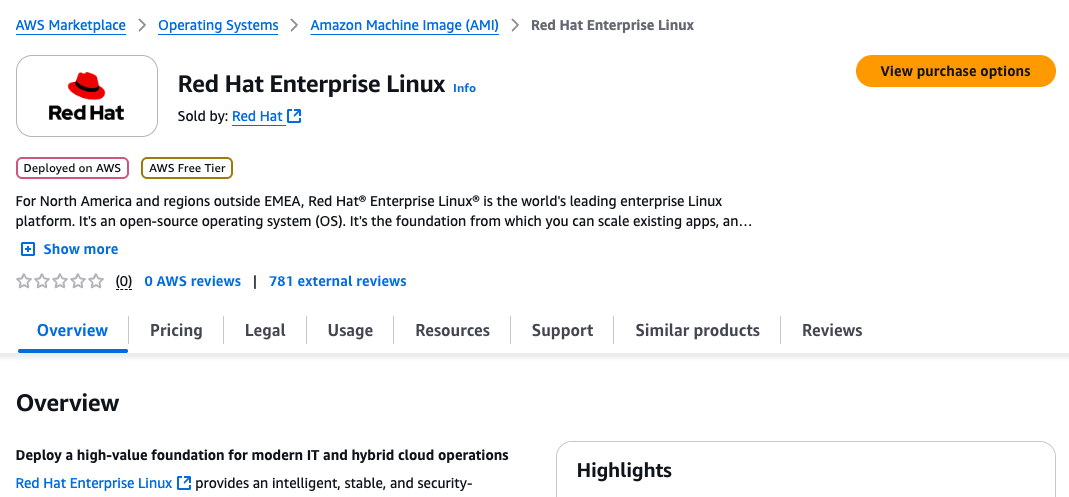
Task: Click the first rating star
Action: point(24,281)
